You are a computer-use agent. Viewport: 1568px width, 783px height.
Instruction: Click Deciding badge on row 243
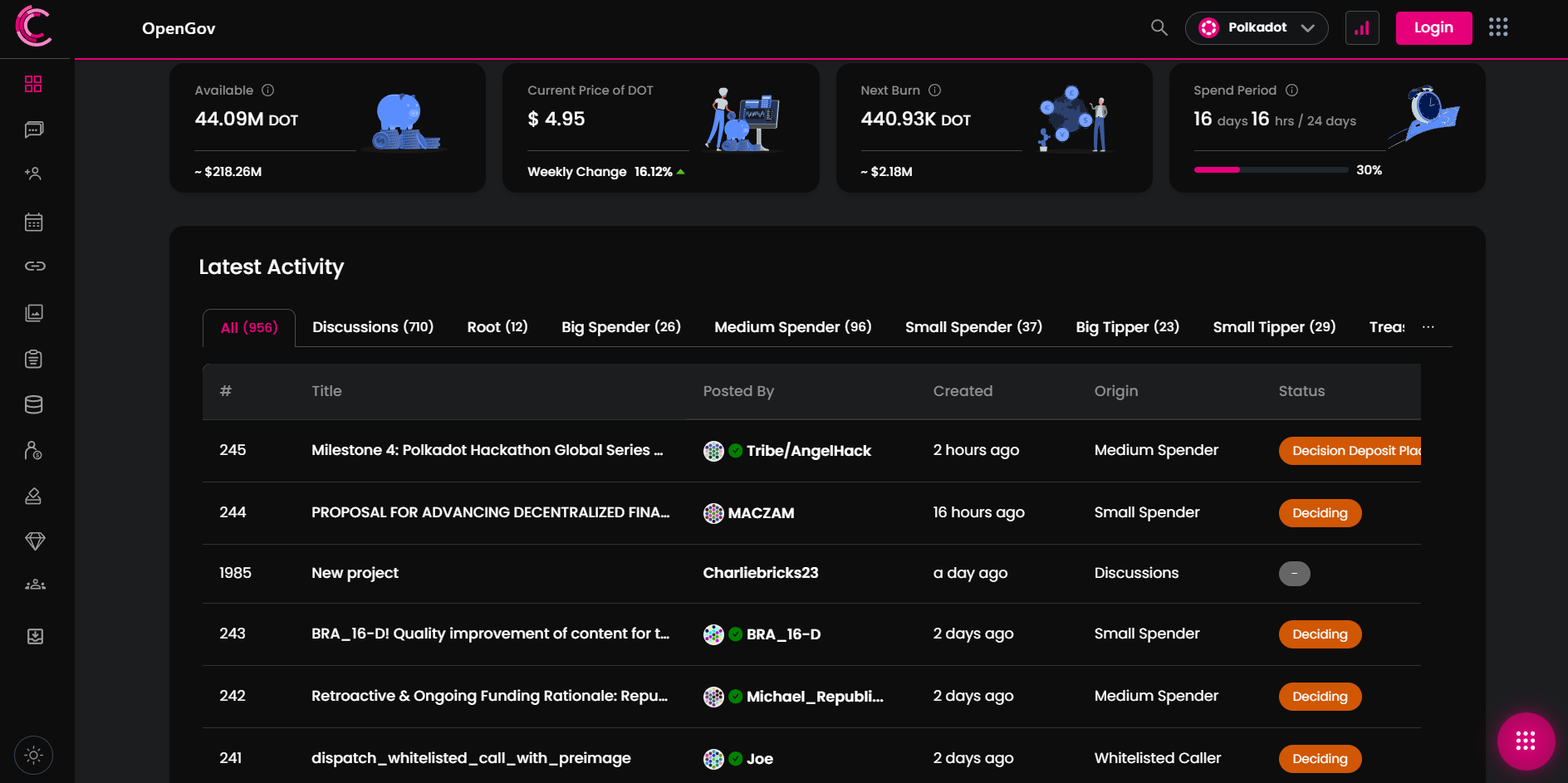click(1320, 634)
